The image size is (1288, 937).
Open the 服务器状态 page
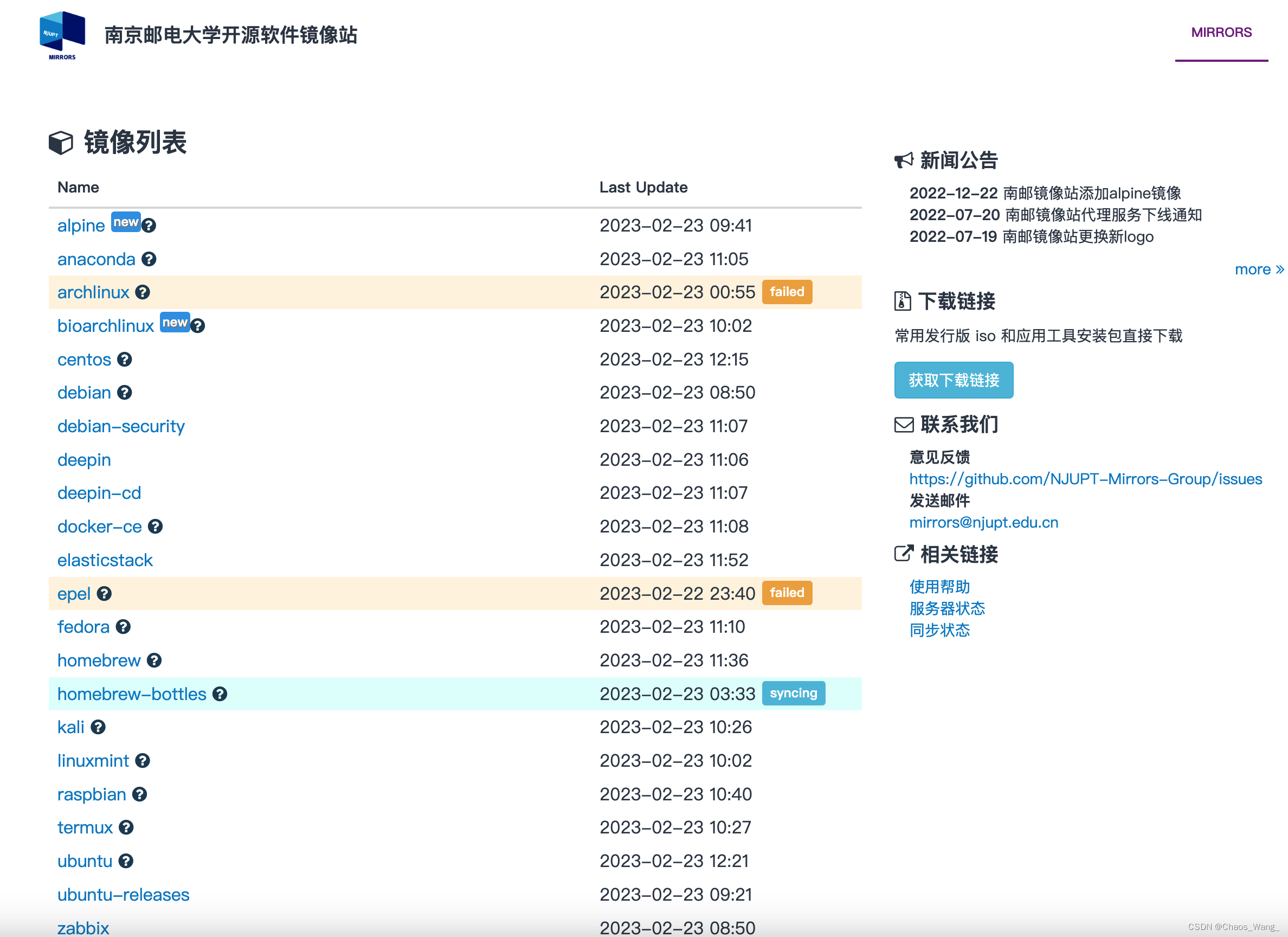pos(946,608)
